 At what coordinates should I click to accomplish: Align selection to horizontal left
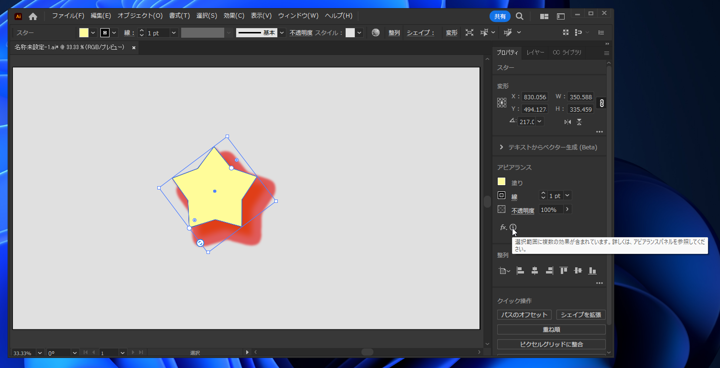[520, 271]
